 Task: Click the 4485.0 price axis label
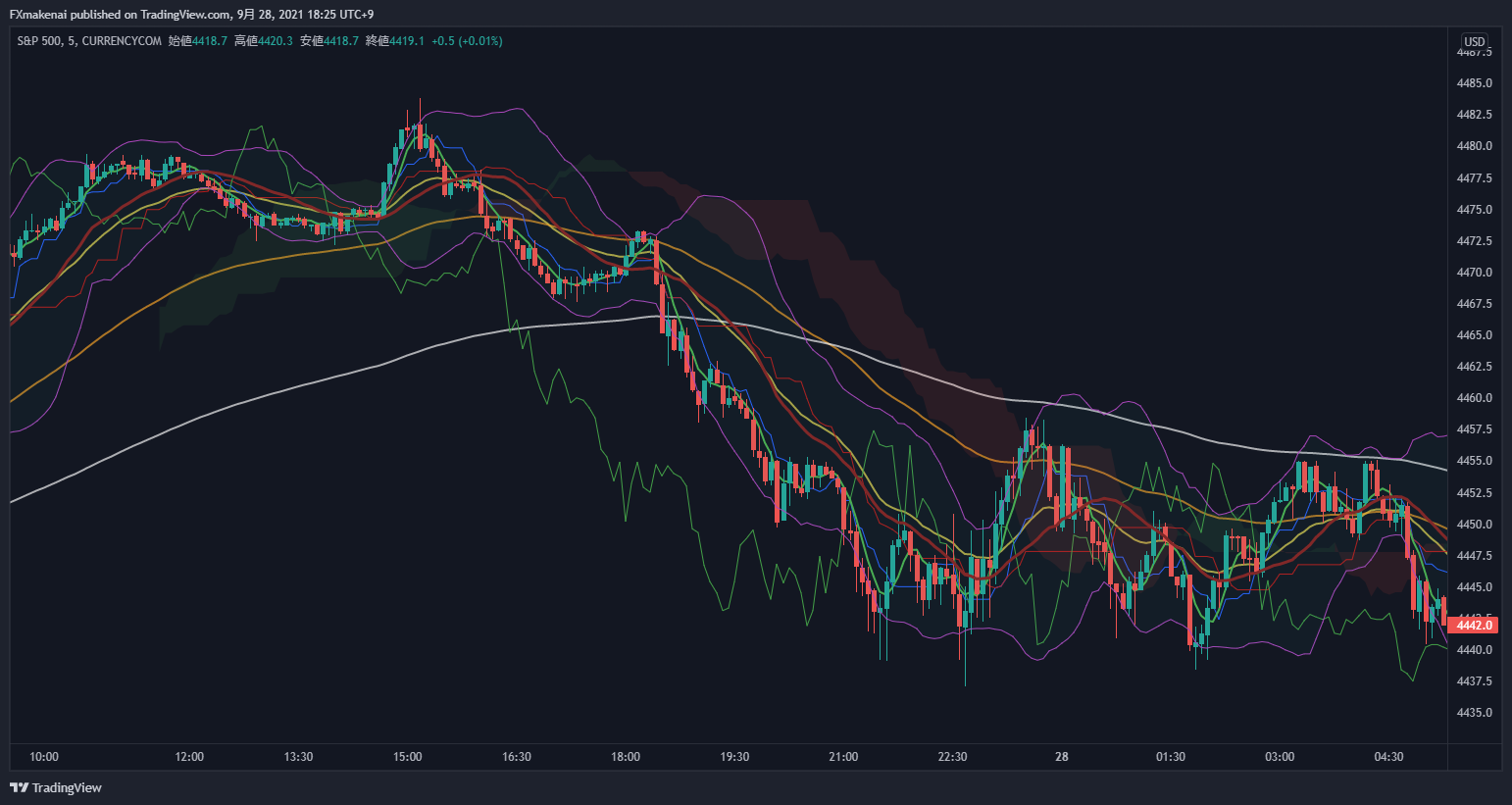(1474, 83)
